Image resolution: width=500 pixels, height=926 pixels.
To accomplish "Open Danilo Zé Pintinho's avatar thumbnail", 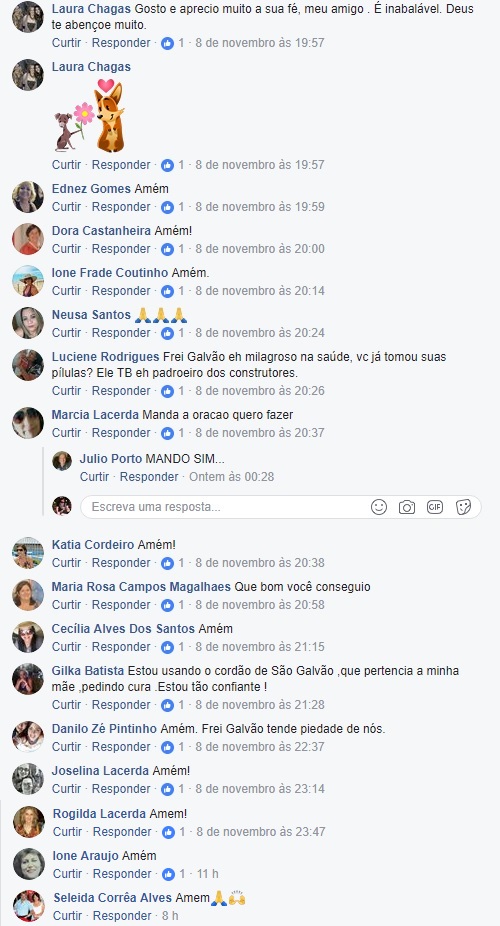I will coord(28,736).
